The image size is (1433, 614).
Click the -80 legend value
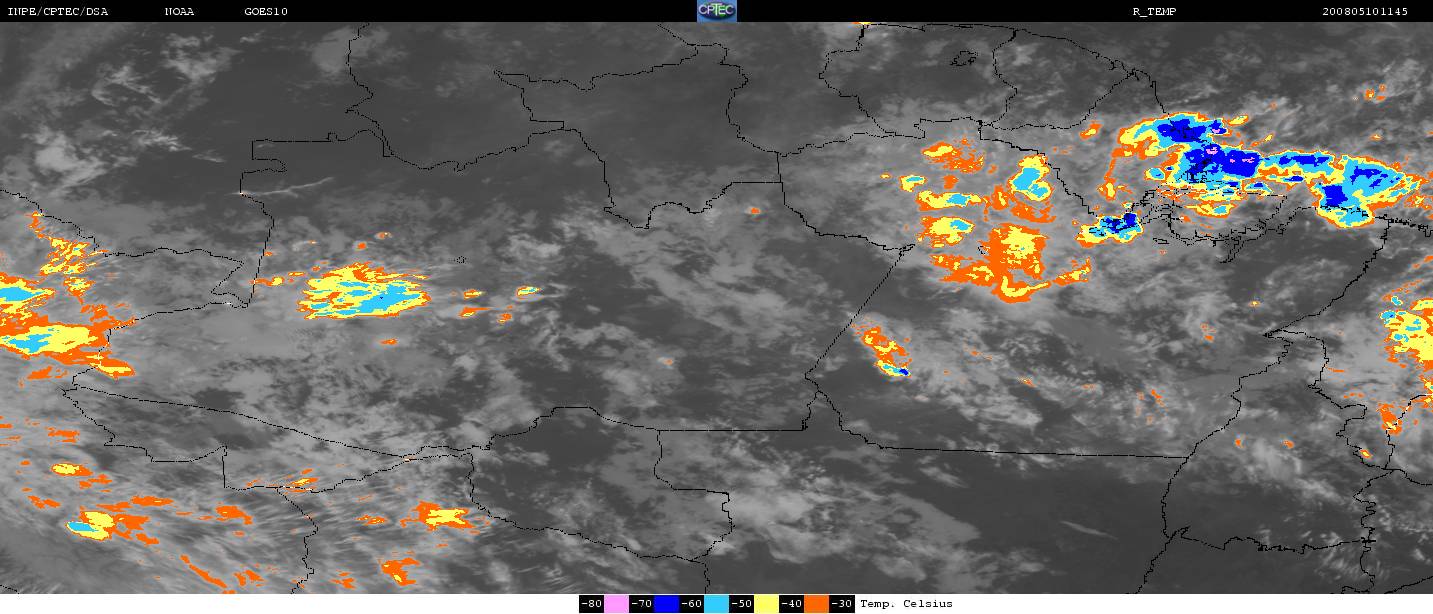coord(591,604)
